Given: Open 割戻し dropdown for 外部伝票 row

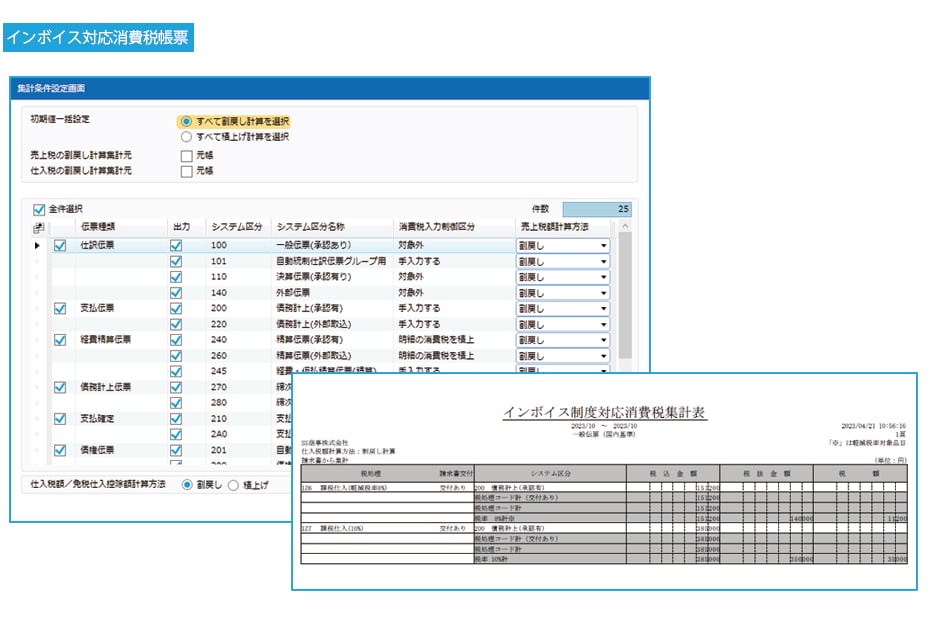Looking at the screenshot, I should [562, 293].
